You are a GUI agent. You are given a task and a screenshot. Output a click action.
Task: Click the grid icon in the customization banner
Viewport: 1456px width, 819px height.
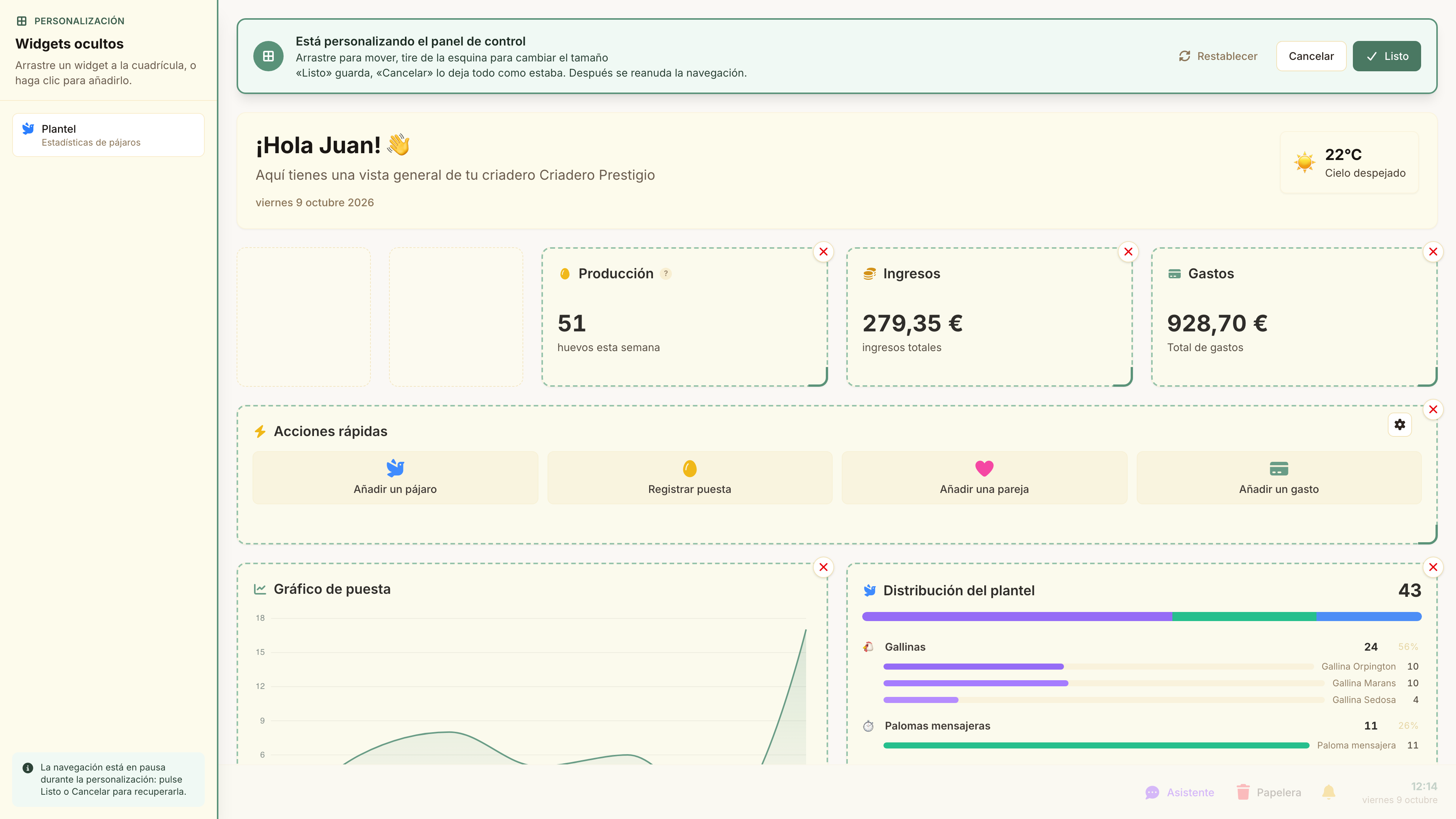[268, 56]
